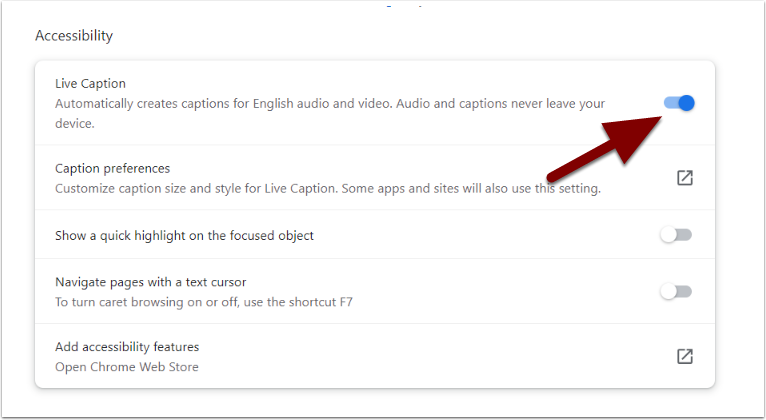Click 'Show a quick highlight on the focused object' label
Image resolution: width=766 pixels, height=420 pixels.
pos(184,235)
